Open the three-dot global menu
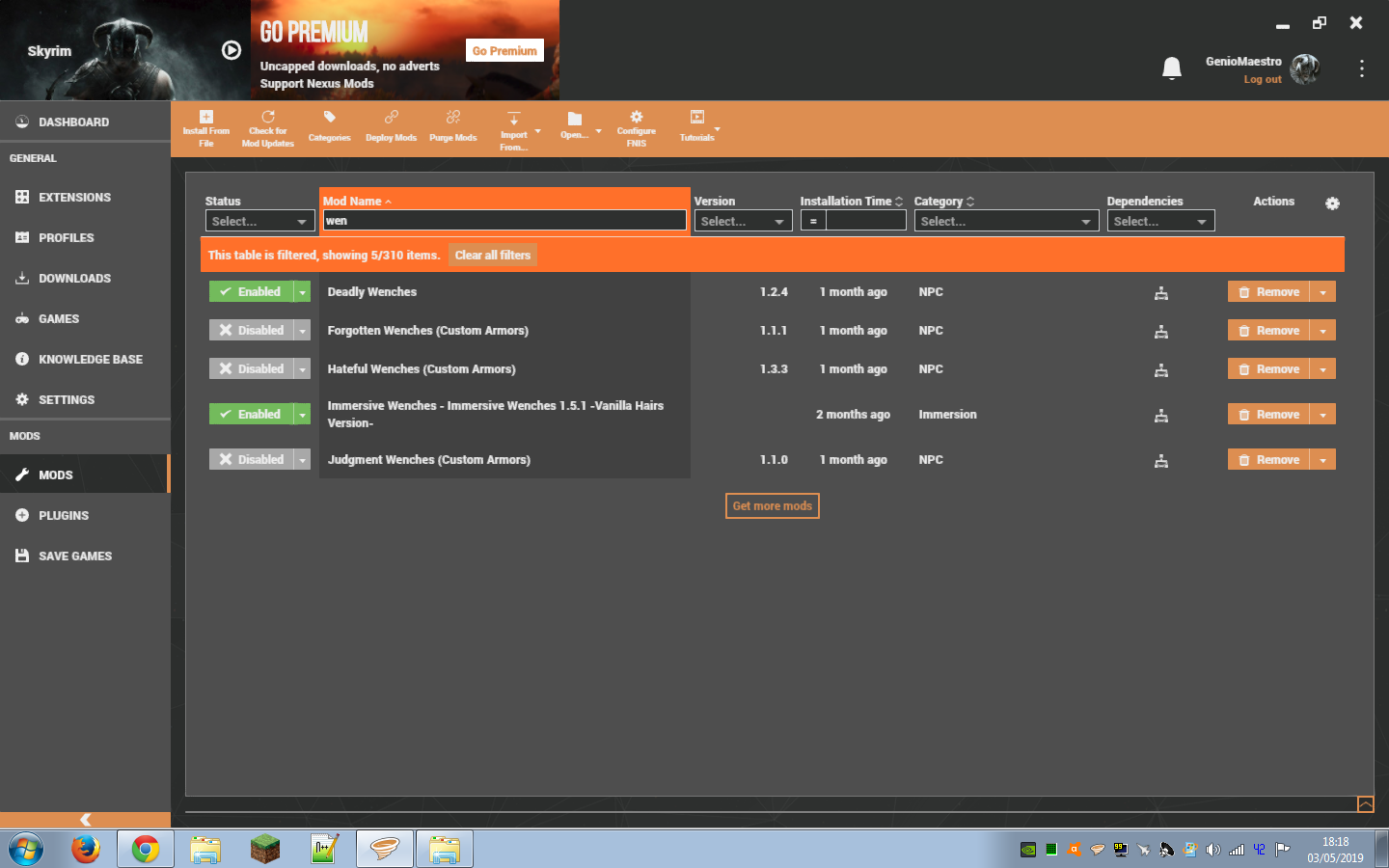 point(1362,68)
